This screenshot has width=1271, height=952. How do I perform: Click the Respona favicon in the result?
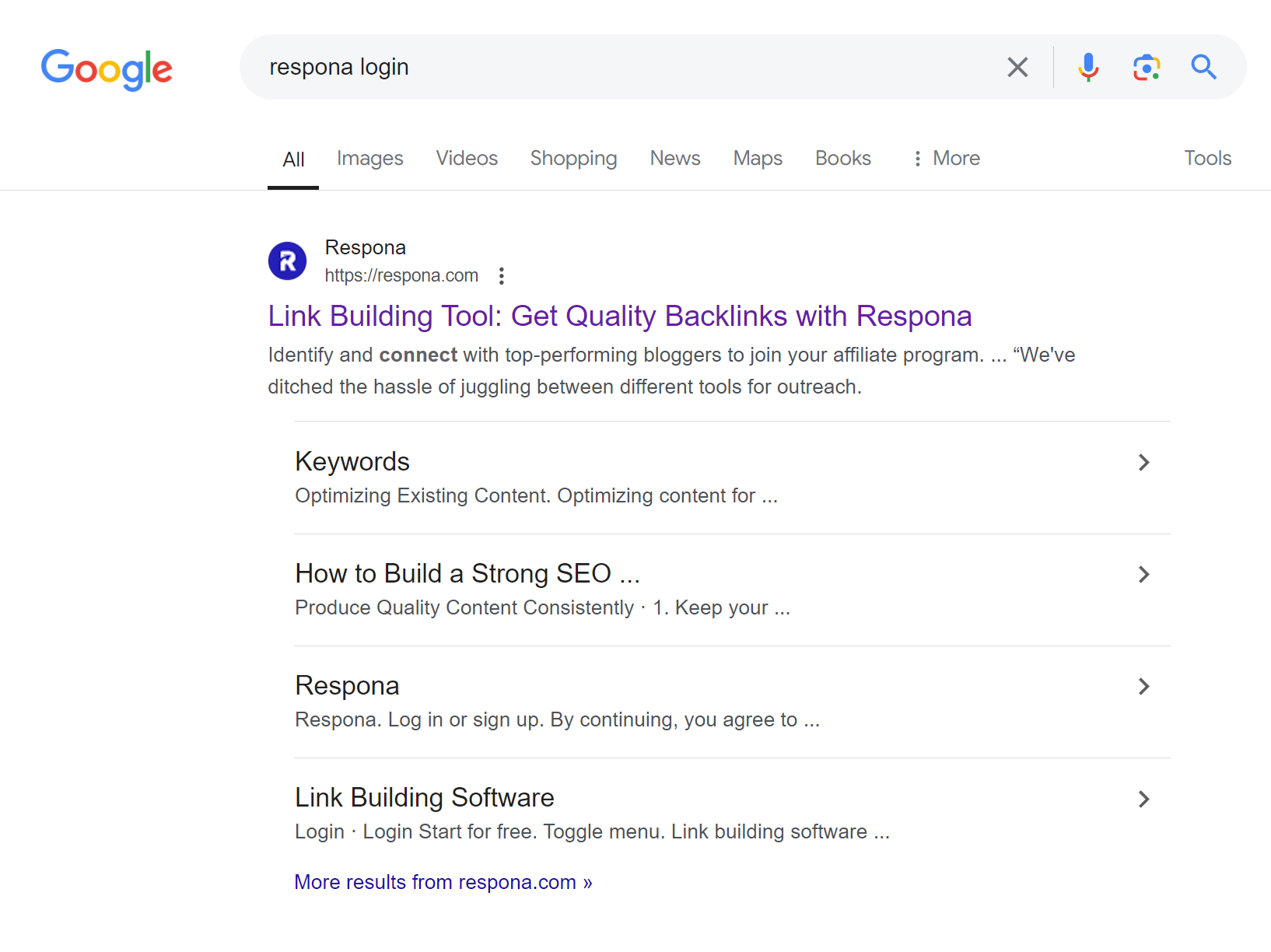pos(287,261)
